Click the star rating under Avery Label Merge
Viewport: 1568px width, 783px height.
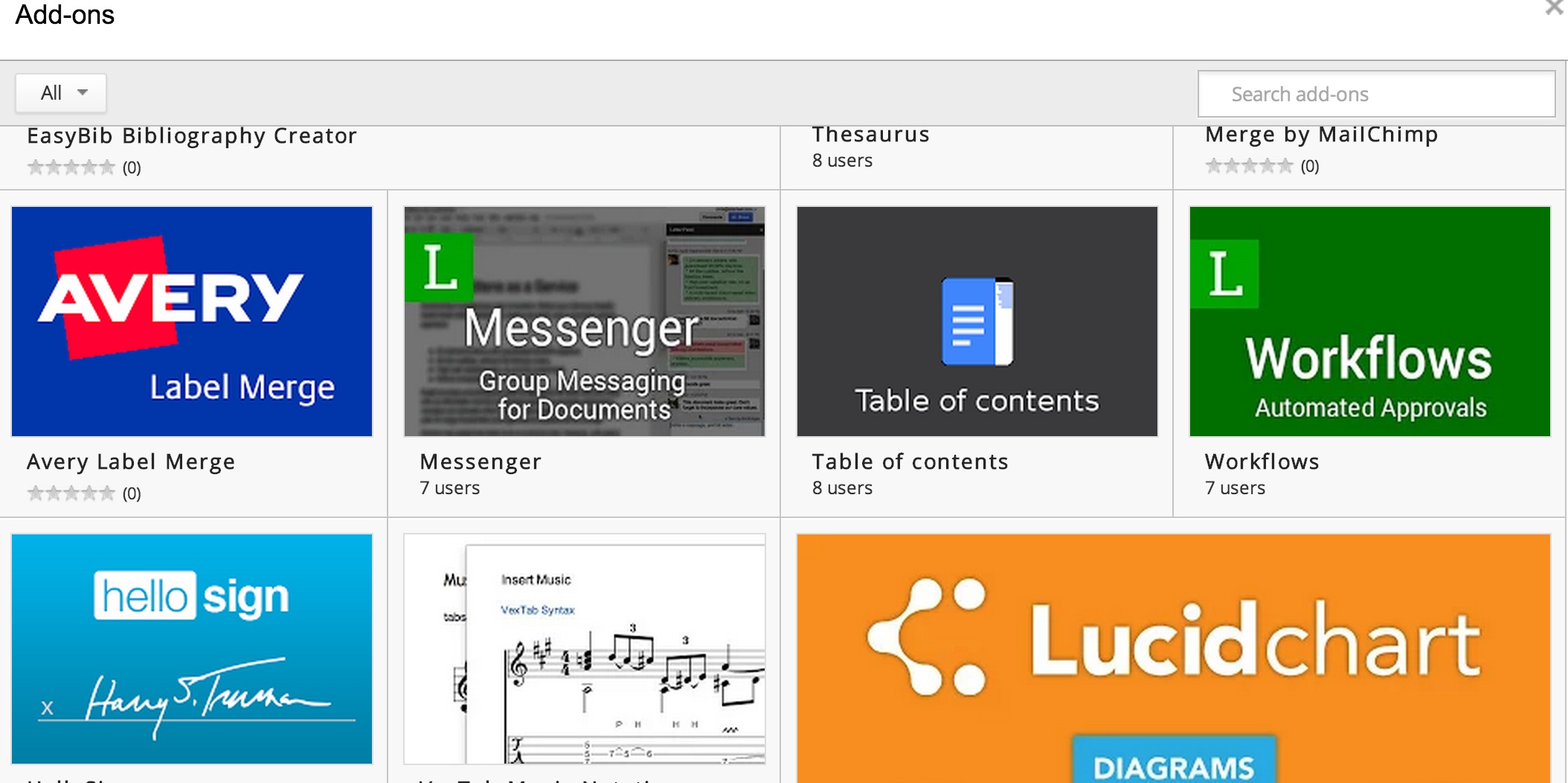(71, 493)
